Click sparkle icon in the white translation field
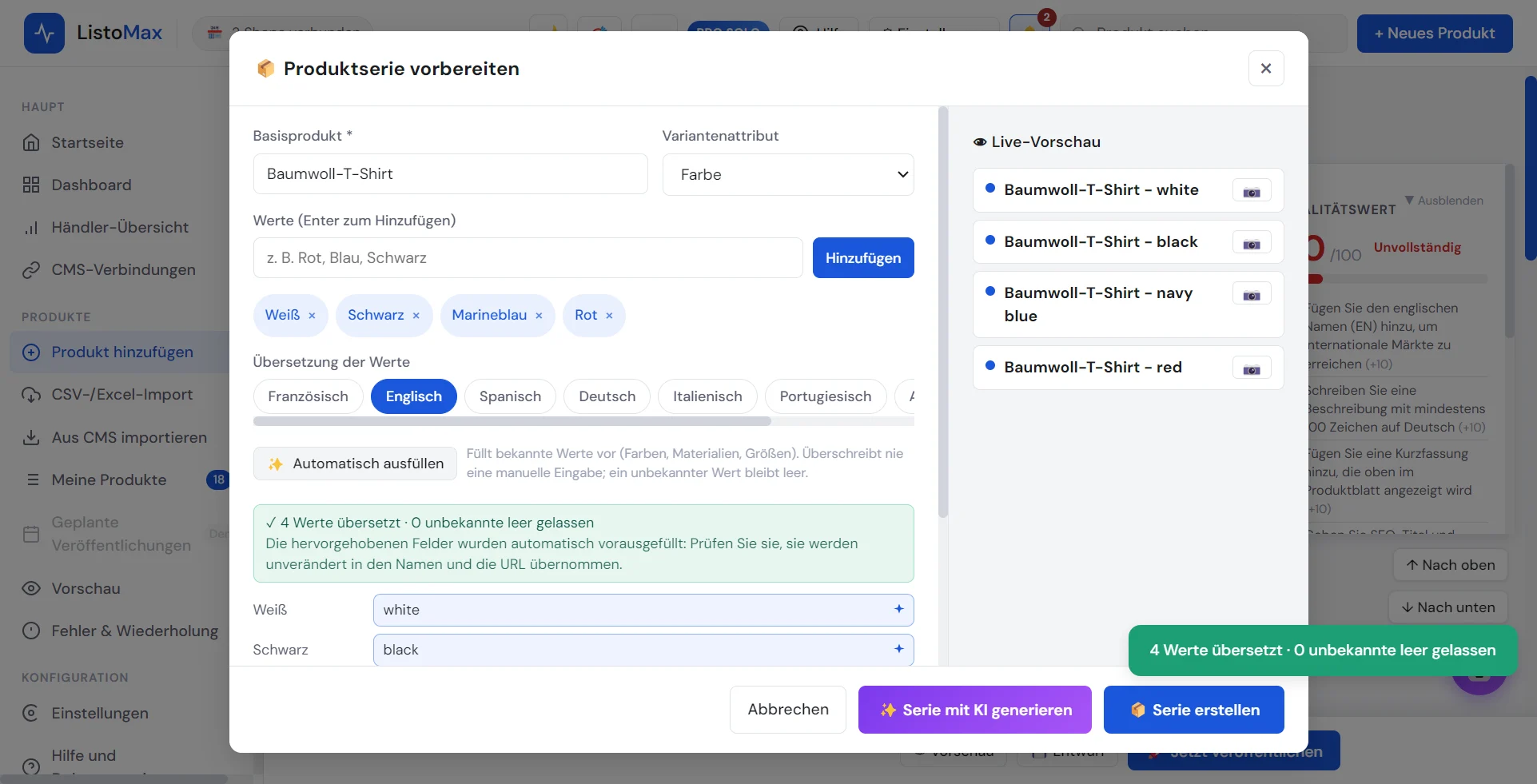This screenshot has height=784, width=1537. [x=898, y=609]
